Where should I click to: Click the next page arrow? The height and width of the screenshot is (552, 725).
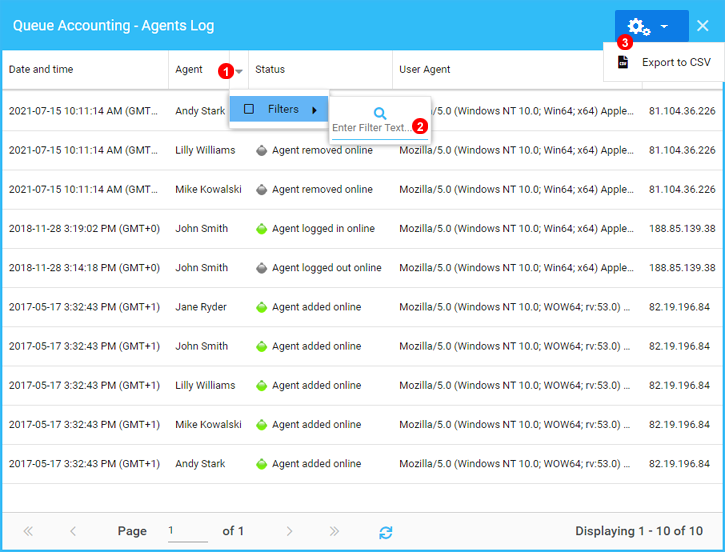[289, 532]
